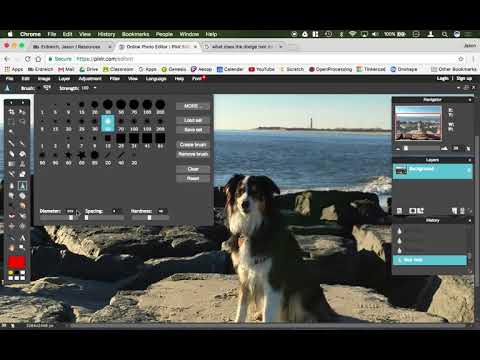Select the Hand pan tool
This screenshot has height=360, width=480.
click(11, 248)
